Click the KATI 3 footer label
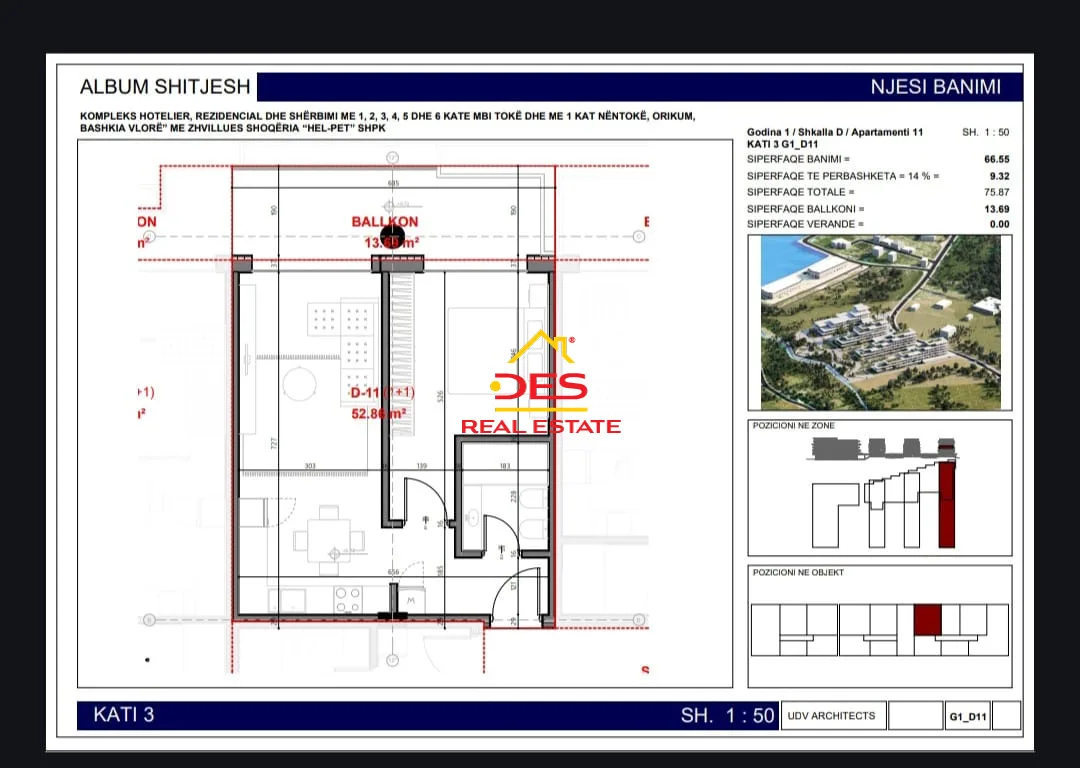This screenshot has width=1080, height=768. coord(124,714)
